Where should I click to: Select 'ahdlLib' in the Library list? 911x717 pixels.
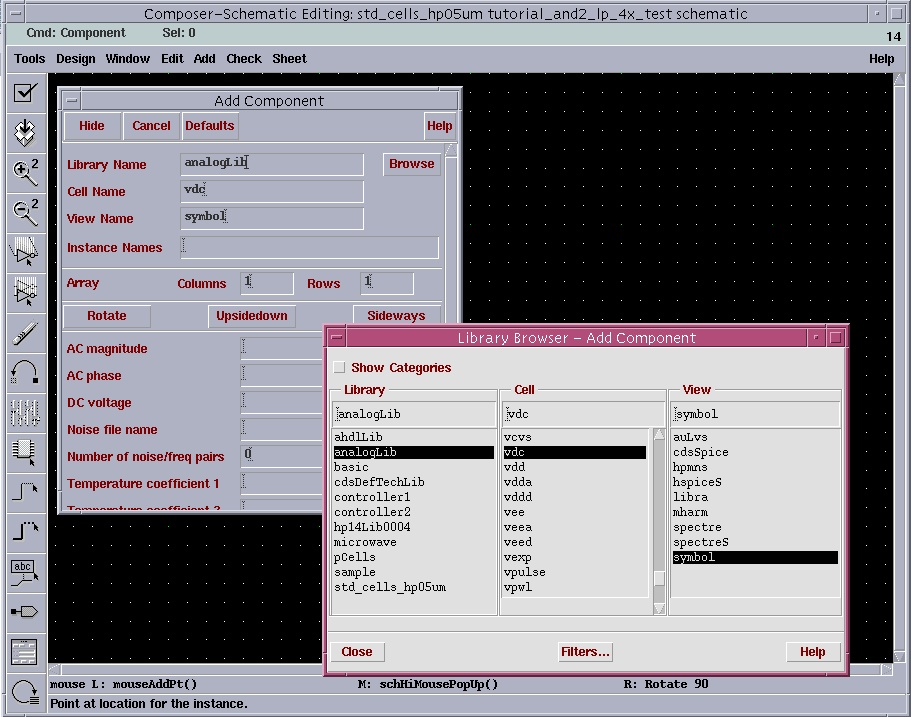pos(414,437)
